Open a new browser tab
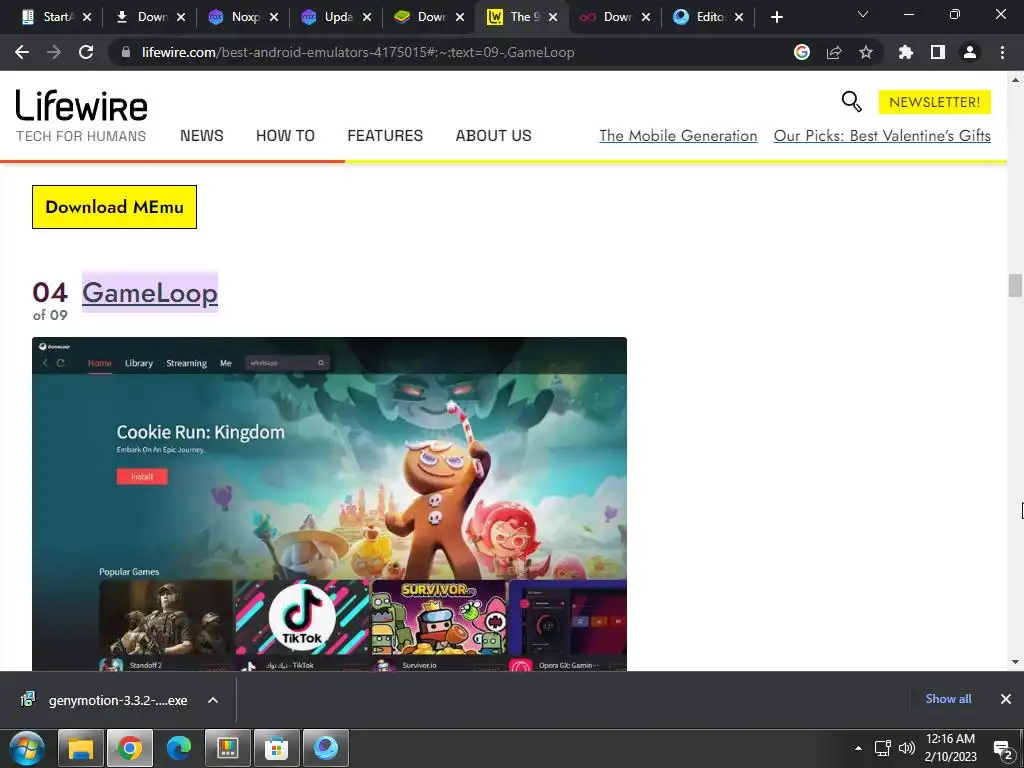 [x=776, y=17]
